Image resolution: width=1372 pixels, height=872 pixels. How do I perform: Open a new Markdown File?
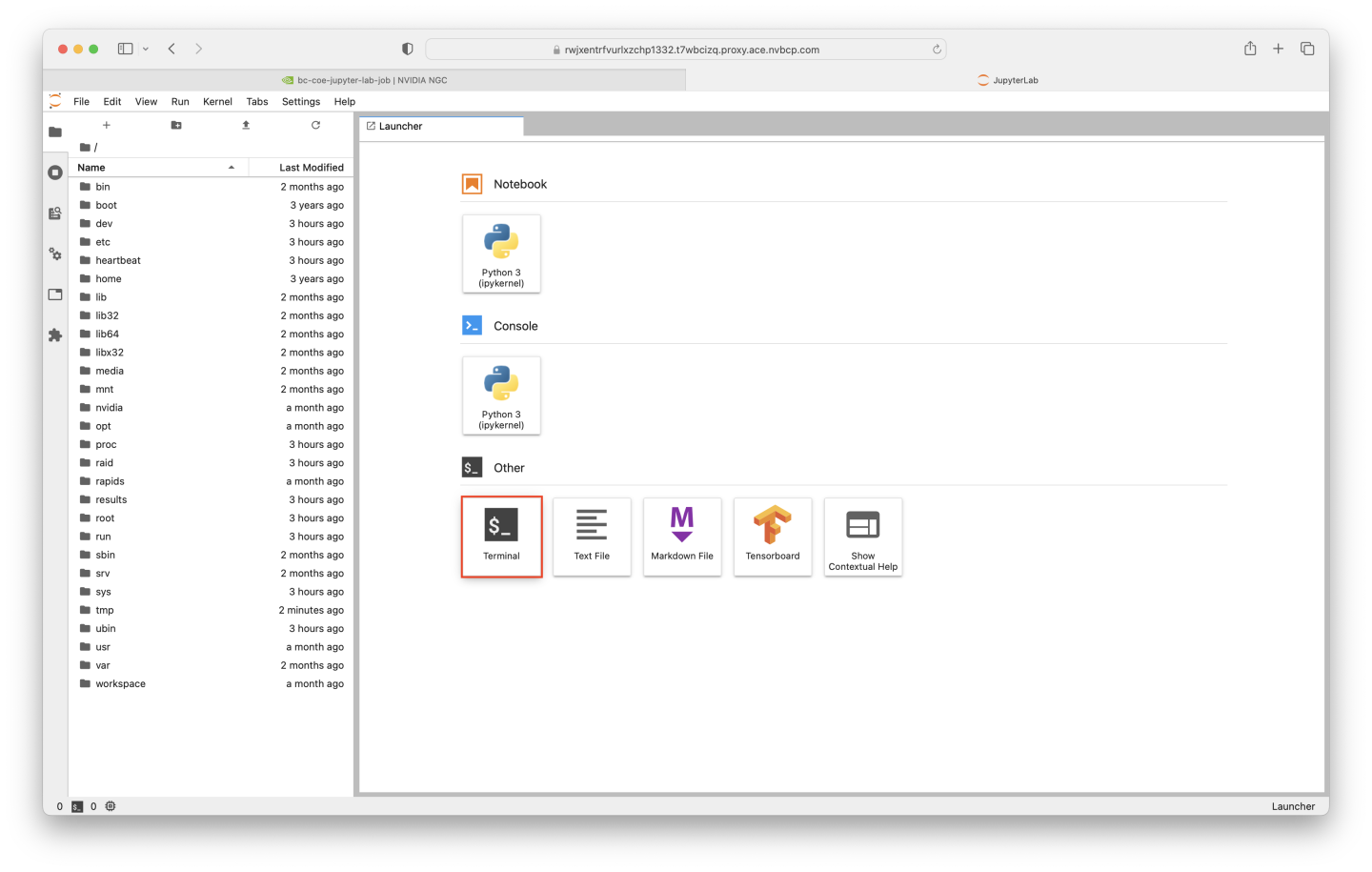coord(682,536)
